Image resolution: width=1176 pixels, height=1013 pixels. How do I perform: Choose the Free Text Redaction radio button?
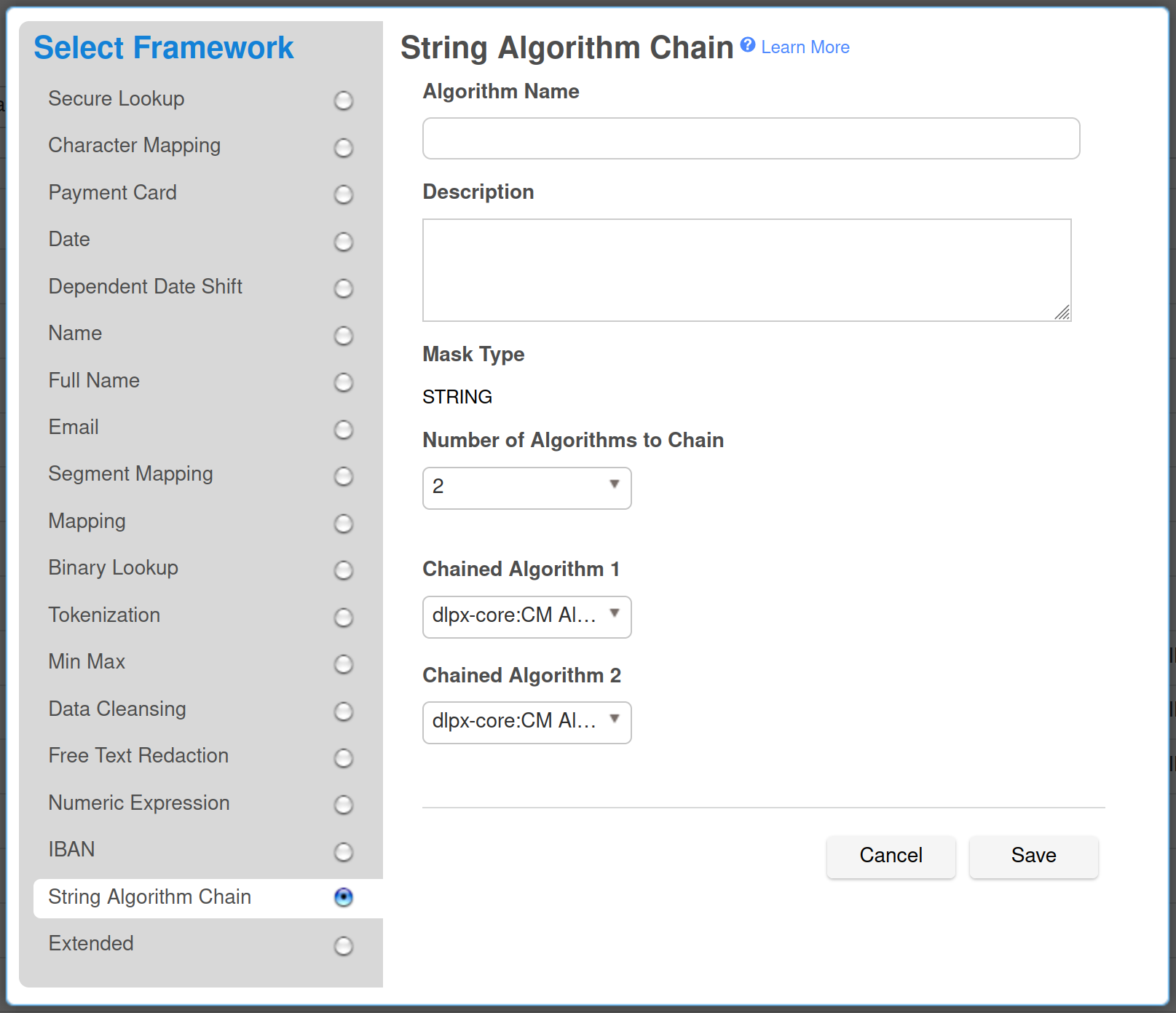click(343, 758)
